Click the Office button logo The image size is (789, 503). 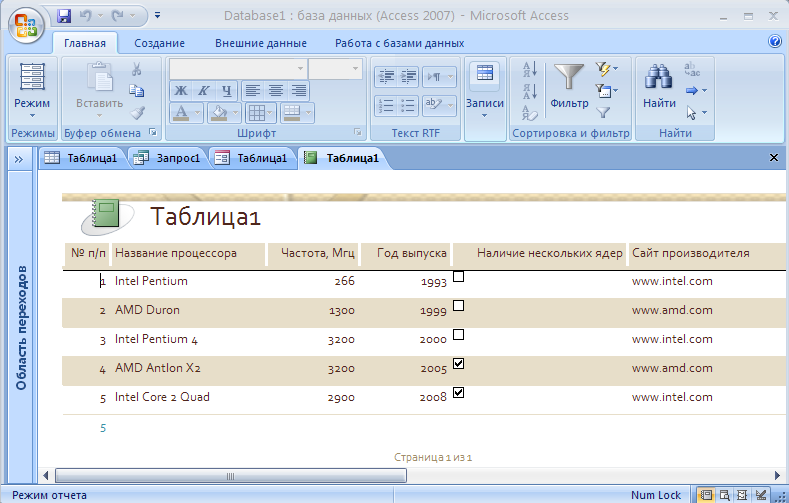(26, 25)
